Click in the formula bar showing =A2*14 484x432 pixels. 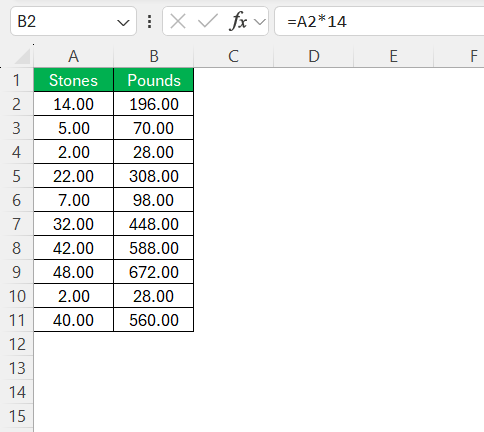click(x=379, y=21)
